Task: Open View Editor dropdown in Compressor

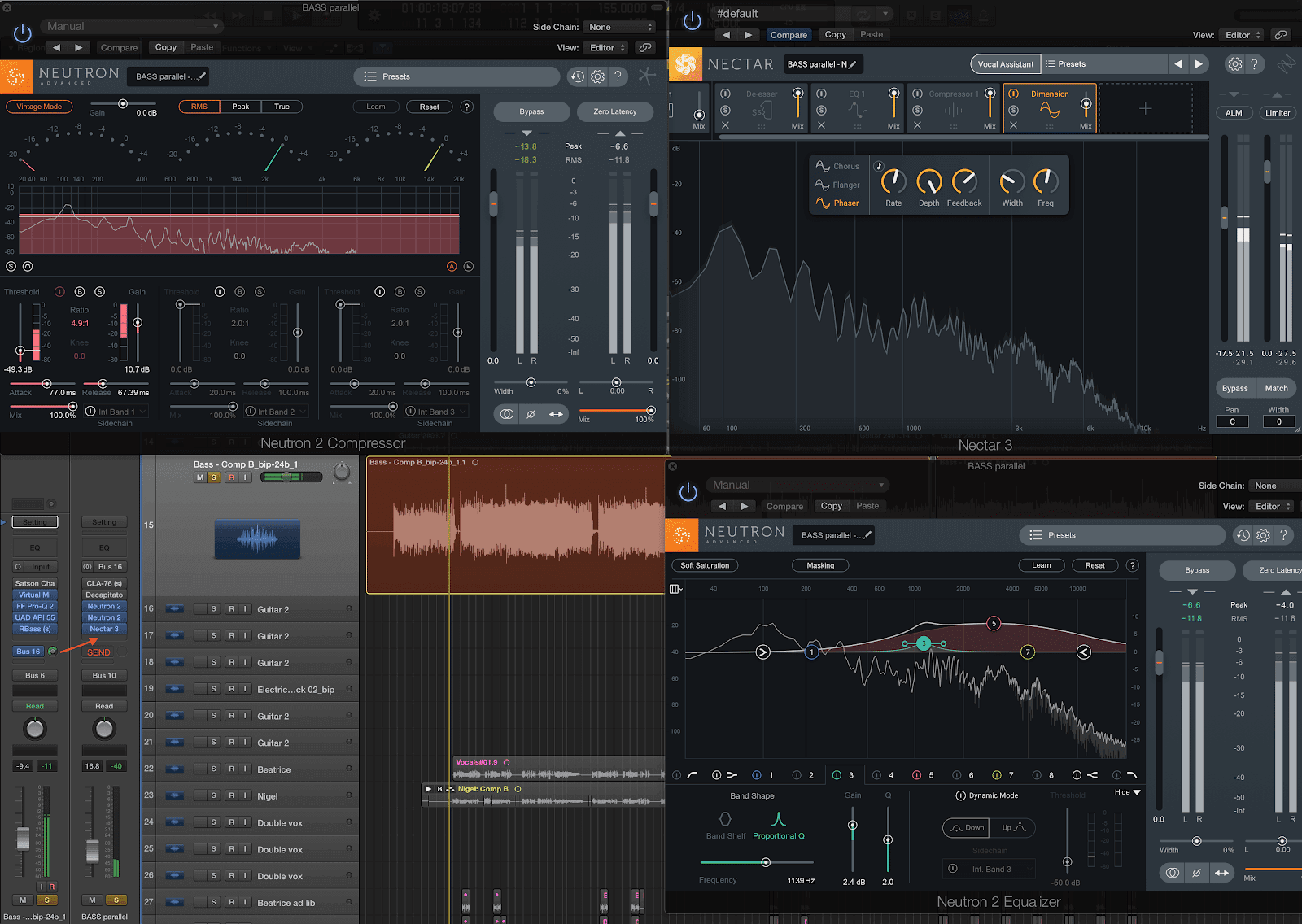Action: [608, 48]
